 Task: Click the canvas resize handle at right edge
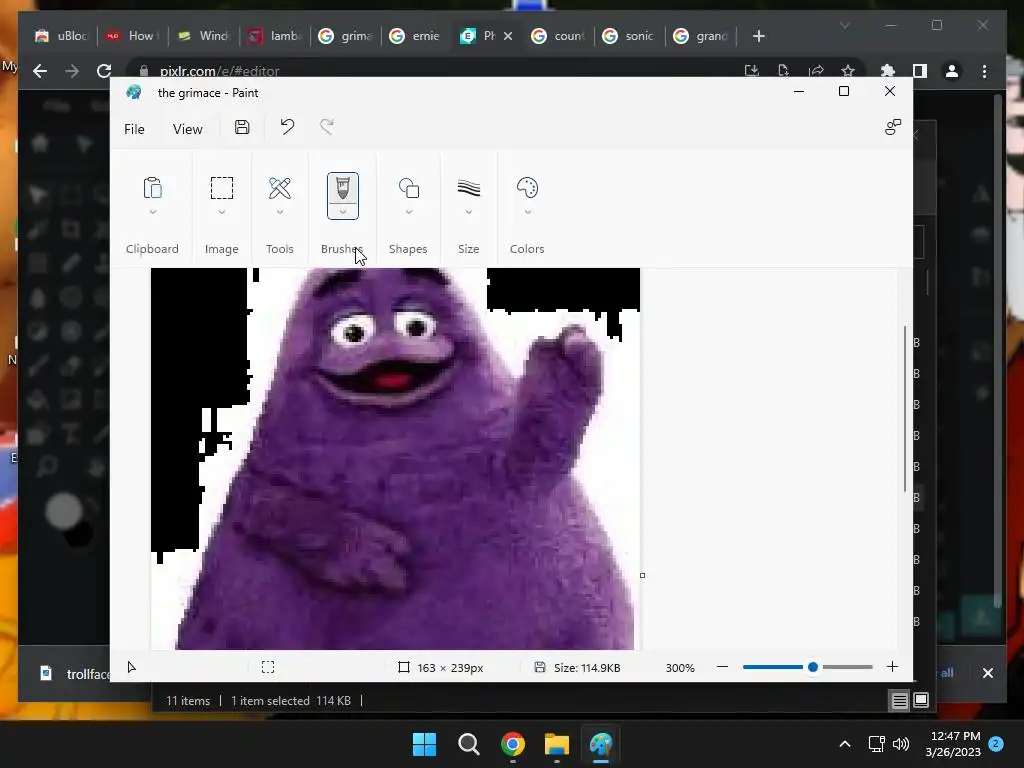click(x=643, y=575)
